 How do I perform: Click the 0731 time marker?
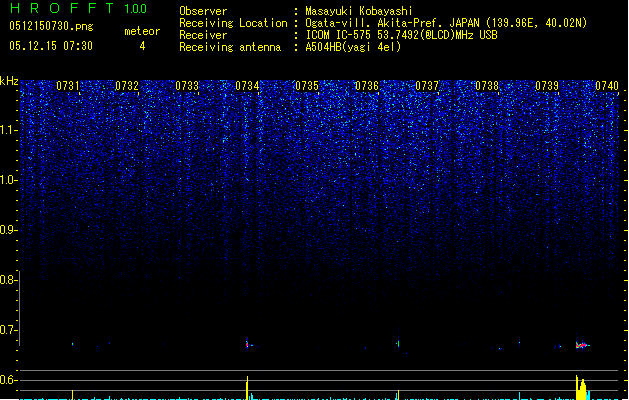pyautogui.click(x=68, y=86)
